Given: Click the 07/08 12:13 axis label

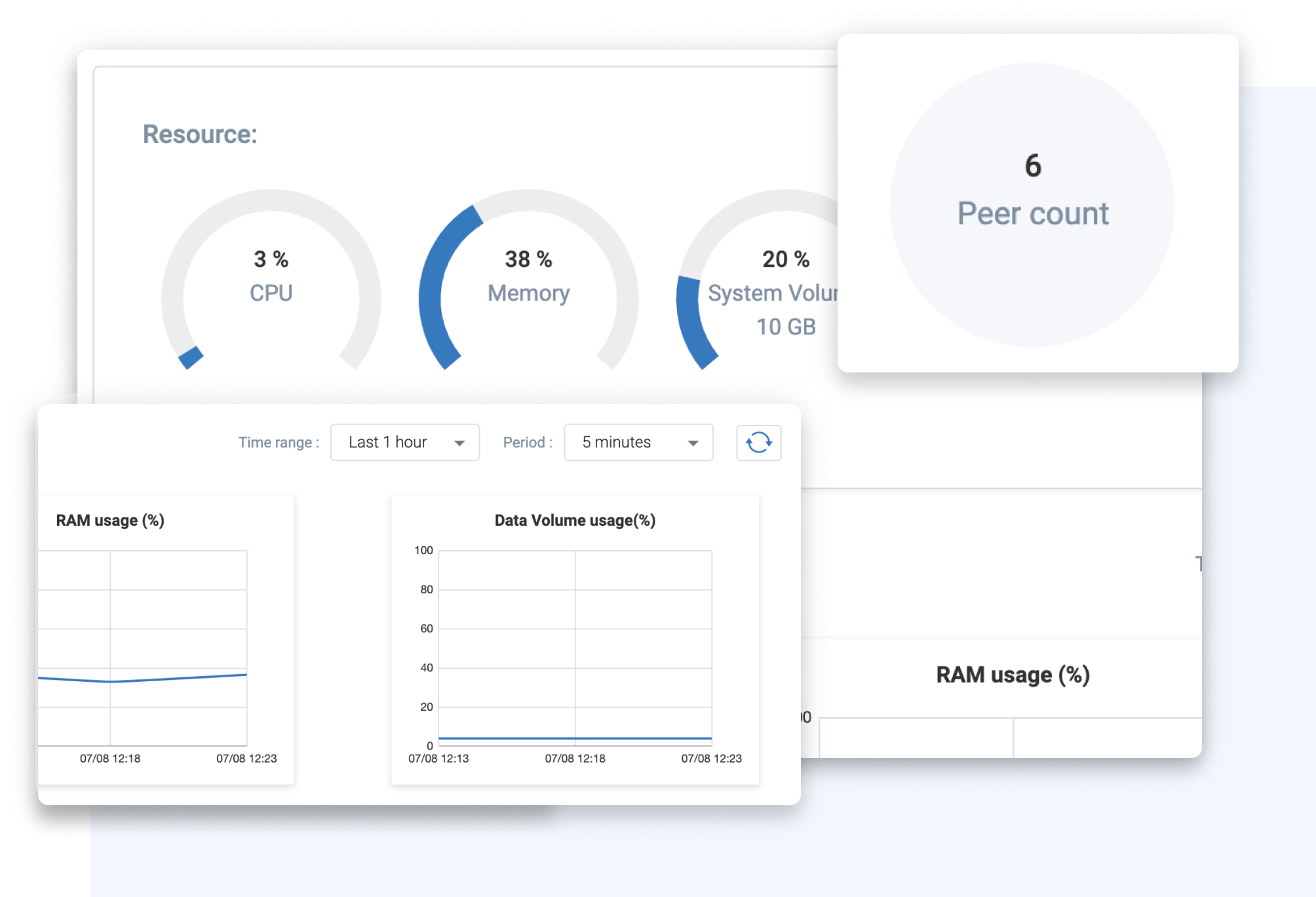Looking at the screenshot, I should click(438, 759).
